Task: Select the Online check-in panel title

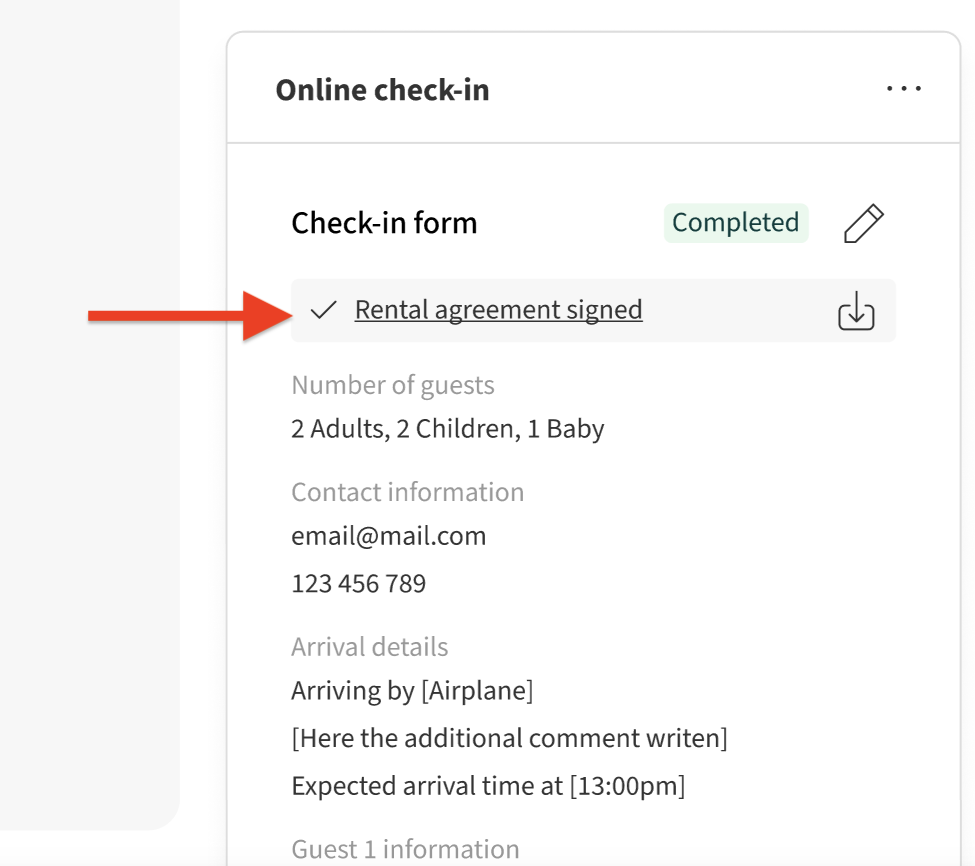Action: coord(382,90)
